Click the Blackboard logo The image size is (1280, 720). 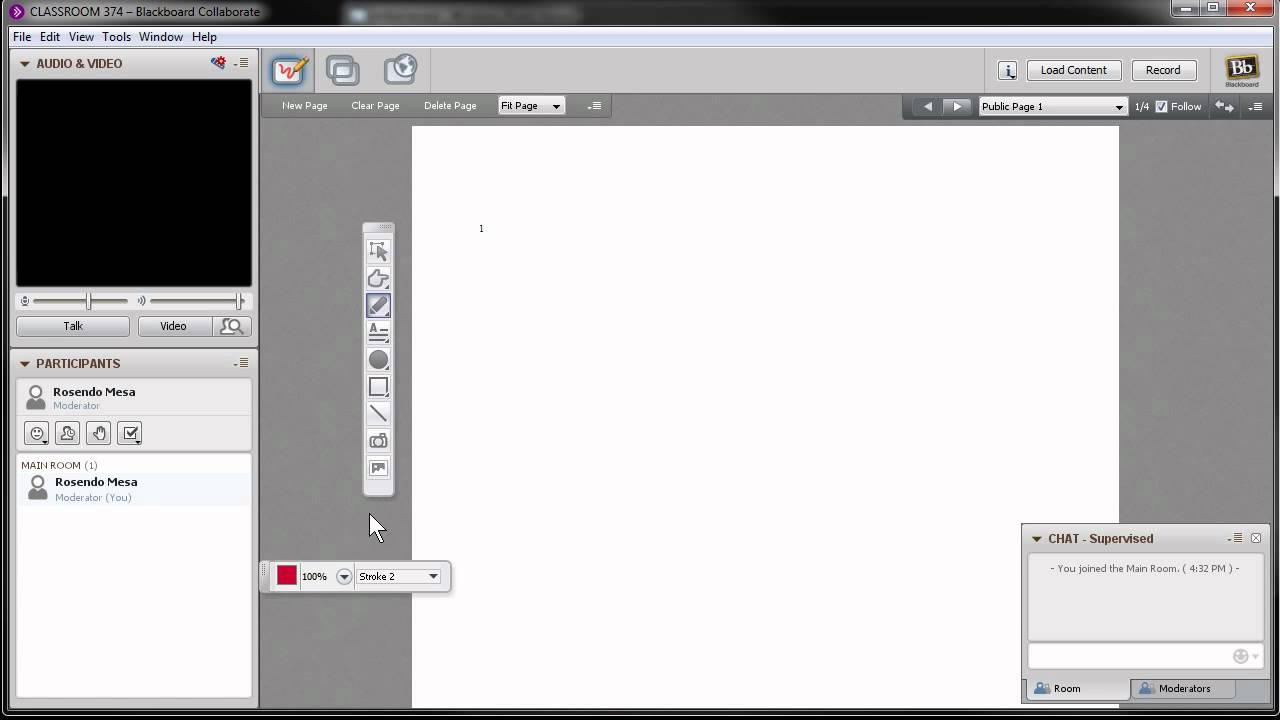click(x=1242, y=70)
